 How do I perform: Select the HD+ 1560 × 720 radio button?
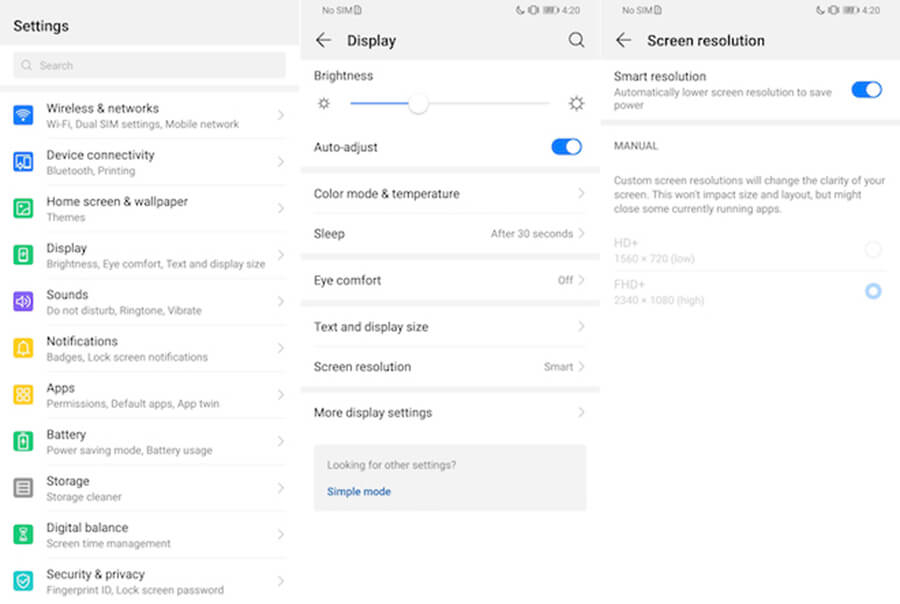pyautogui.click(x=873, y=250)
